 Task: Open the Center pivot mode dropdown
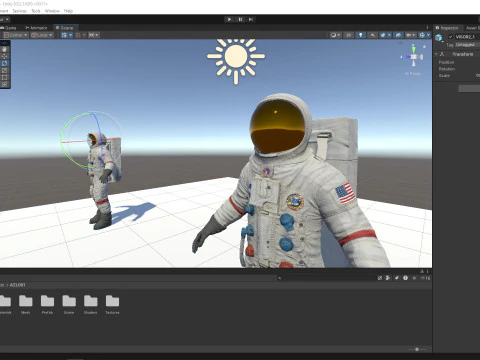pyautogui.click(x=16, y=35)
